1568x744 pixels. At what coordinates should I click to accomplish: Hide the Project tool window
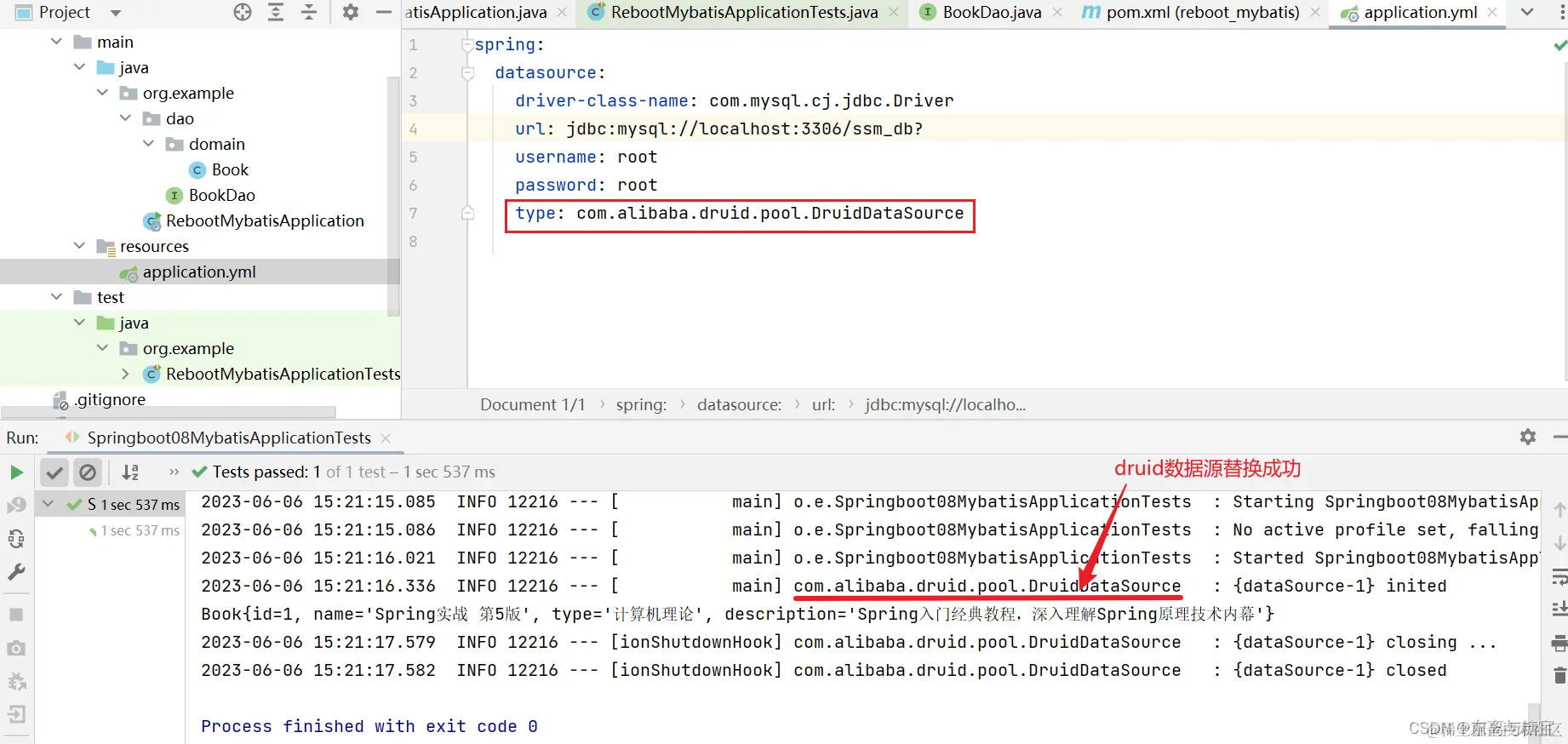click(384, 12)
